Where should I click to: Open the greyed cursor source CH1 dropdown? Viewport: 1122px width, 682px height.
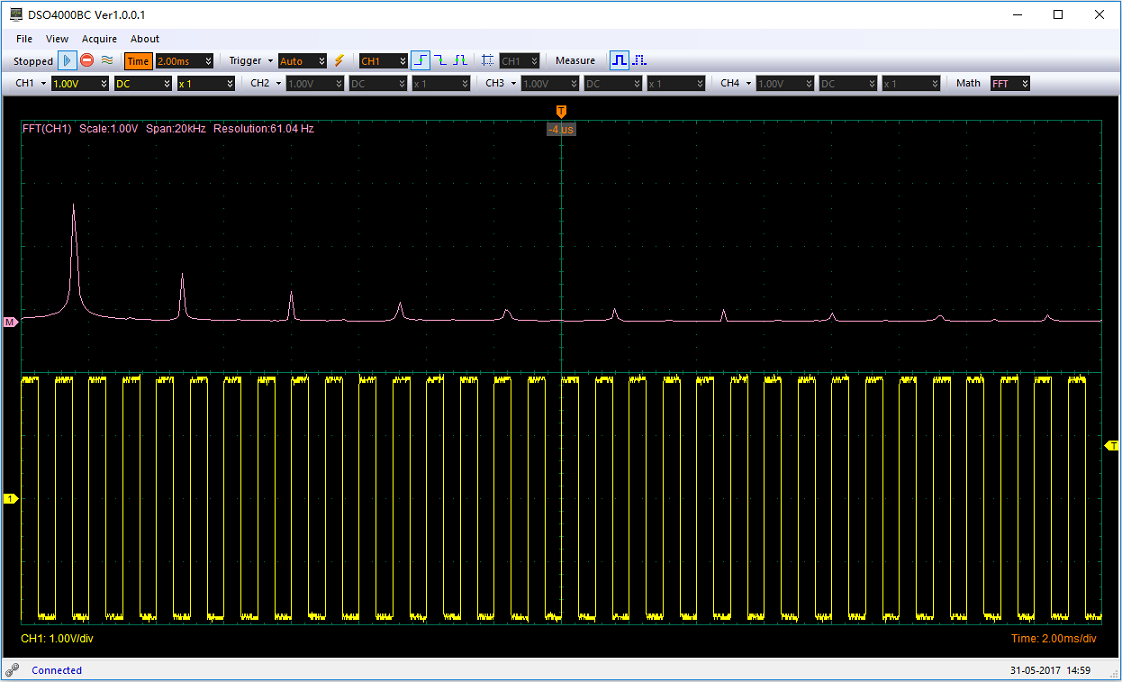[519, 61]
